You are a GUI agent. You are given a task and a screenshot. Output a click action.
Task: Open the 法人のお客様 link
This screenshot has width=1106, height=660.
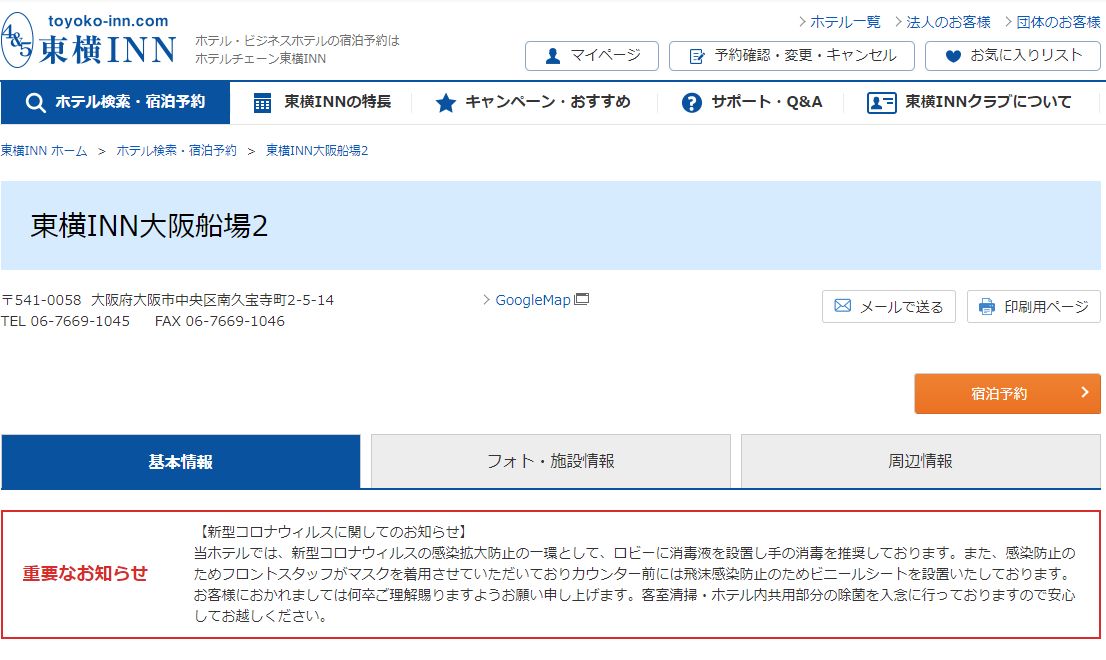[x=948, y=22]
